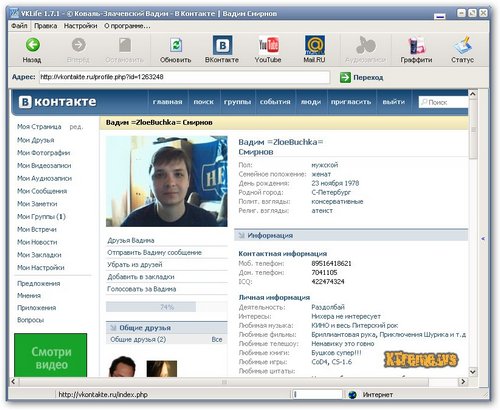
Task: Go back with the Назад arrow icon
Action: (x=32, y=45)
